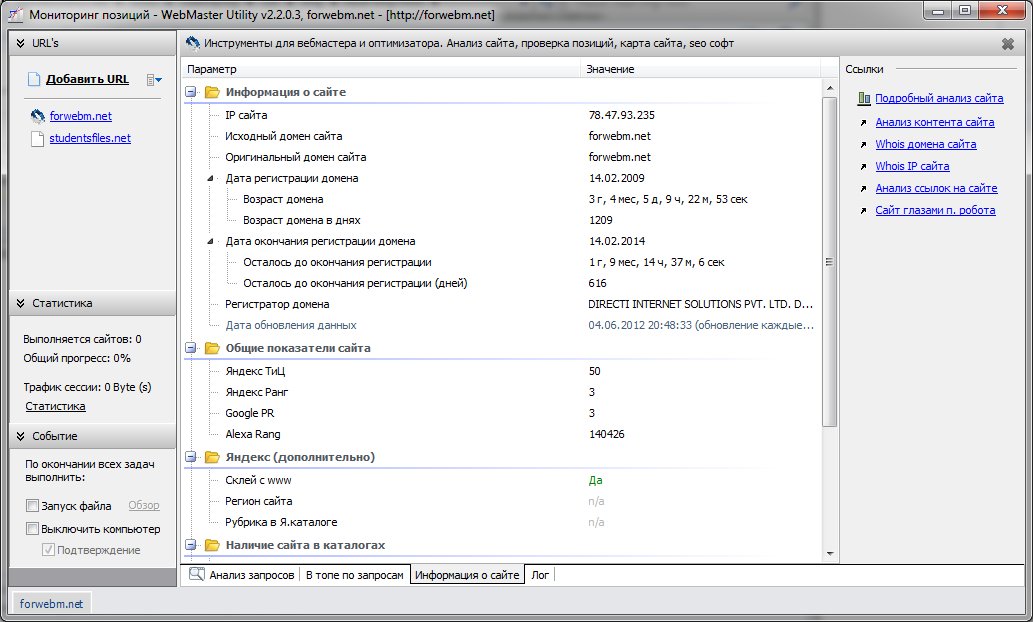The height and width of the screenshot is (622, 1033).
Task: Click arrow icon beside Сайт глазами п. робота
Action: click(x=863, y=210)
